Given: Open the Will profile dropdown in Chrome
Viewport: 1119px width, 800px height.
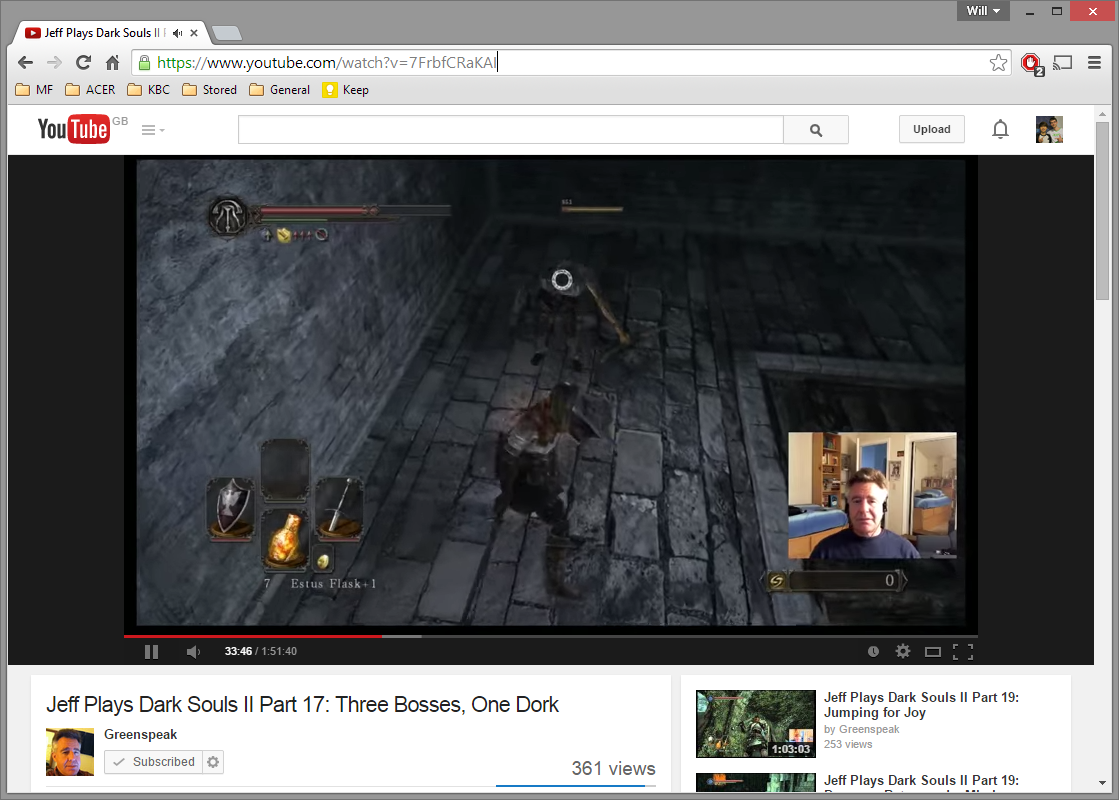Looking at the screenshot, I should point(983,11).
